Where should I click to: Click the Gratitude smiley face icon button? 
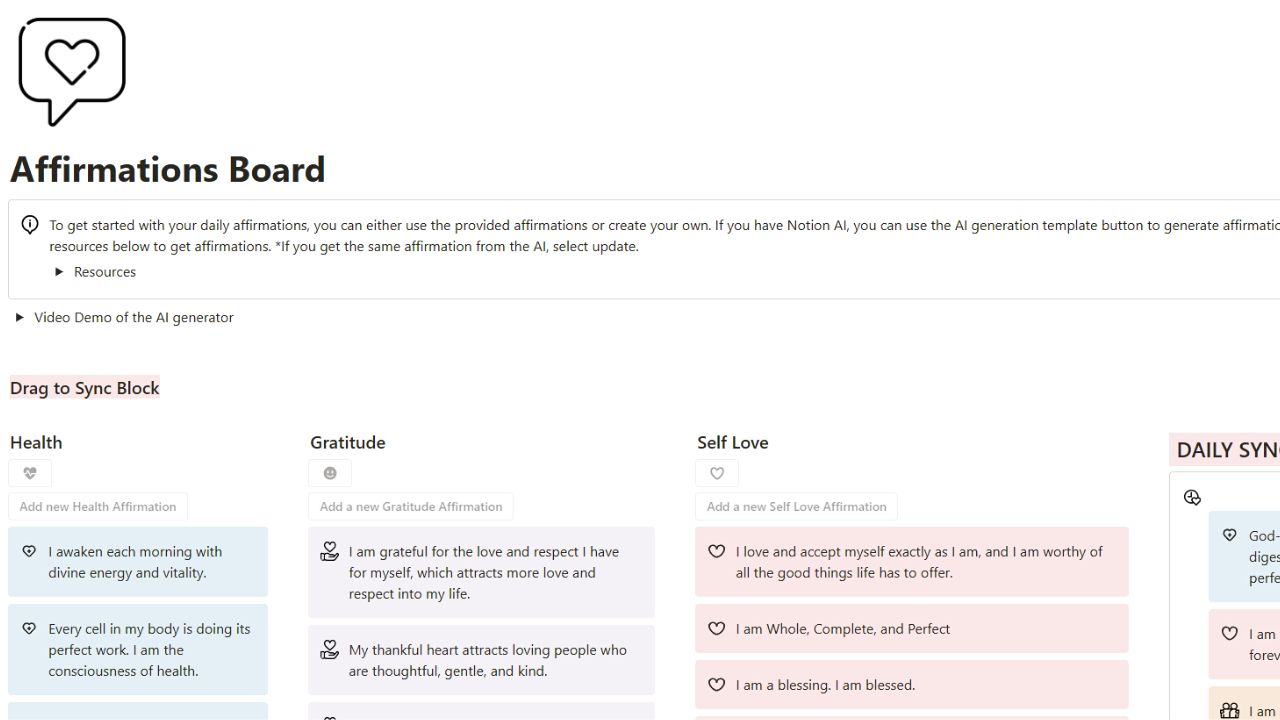tap(330, 473)
